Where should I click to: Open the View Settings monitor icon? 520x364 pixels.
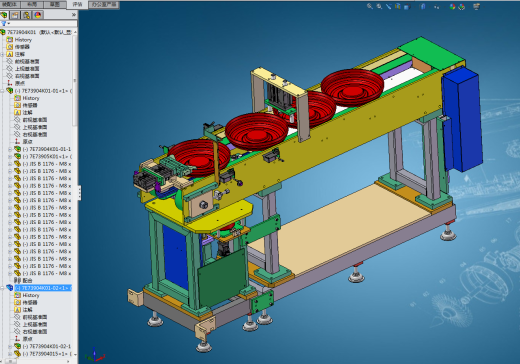point(476,6)
